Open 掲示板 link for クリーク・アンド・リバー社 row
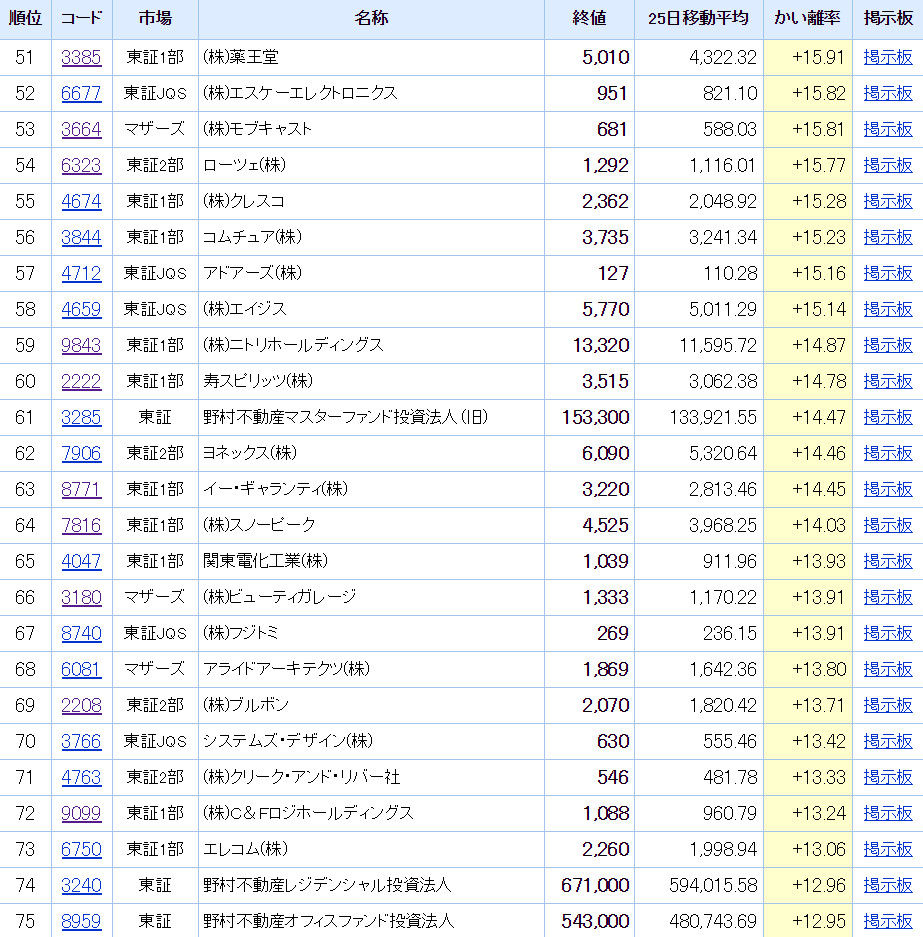 point(888,777)
